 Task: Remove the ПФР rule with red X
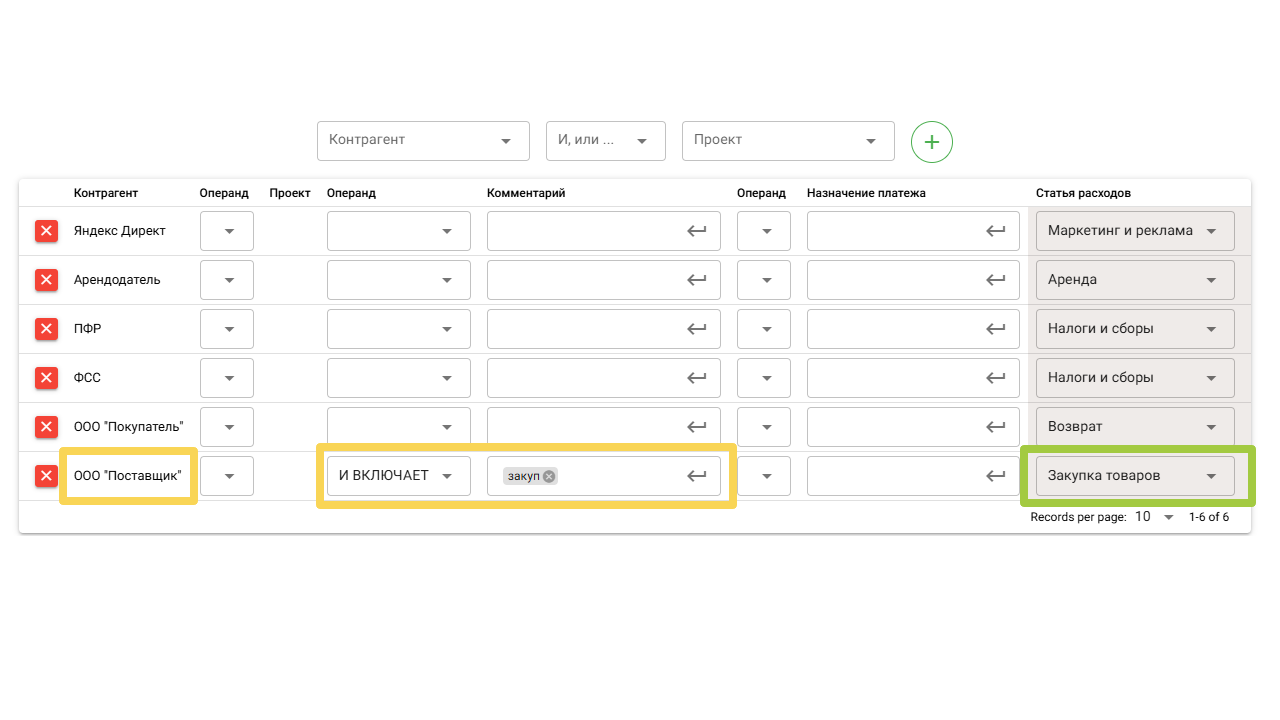point(46,329)
